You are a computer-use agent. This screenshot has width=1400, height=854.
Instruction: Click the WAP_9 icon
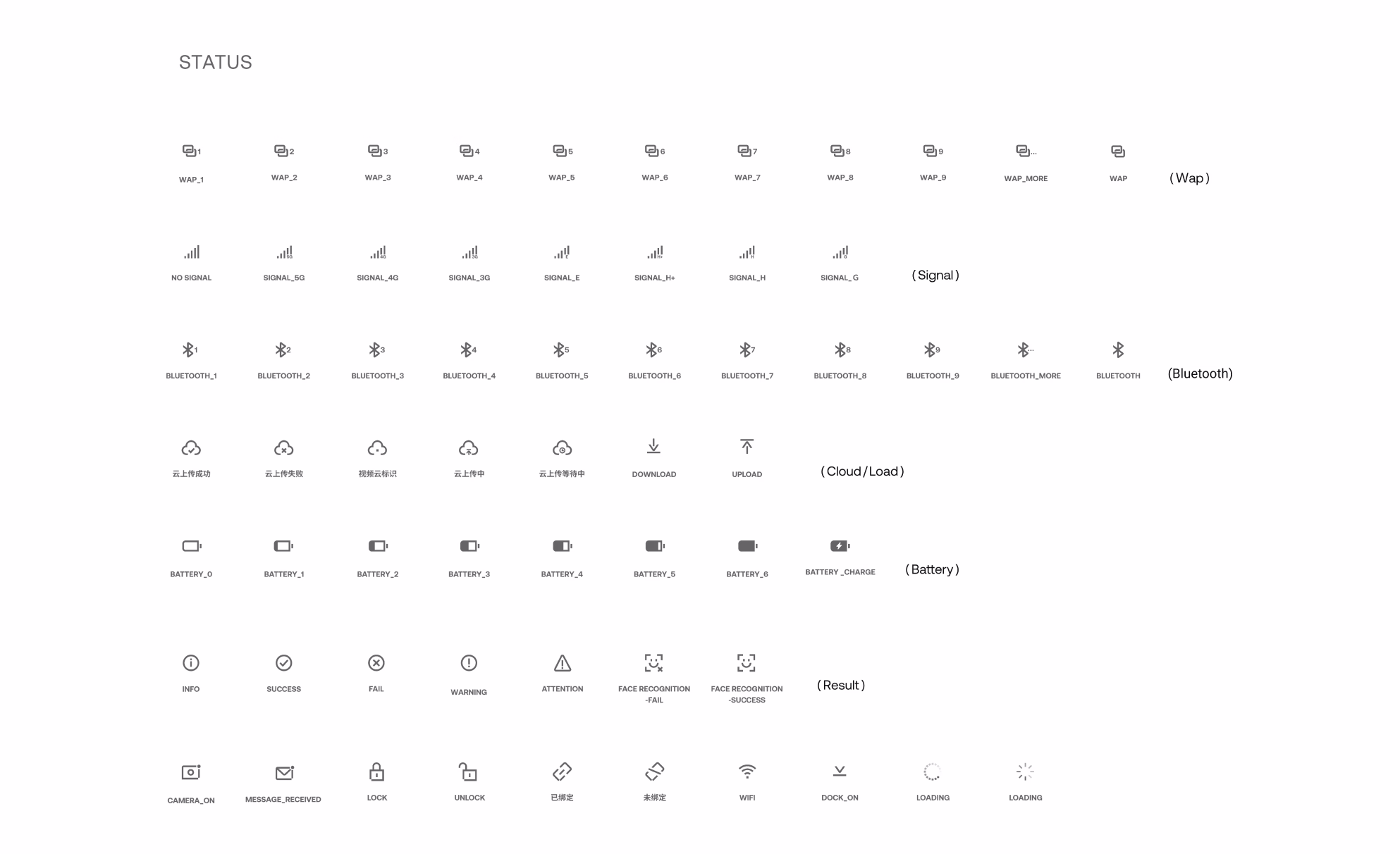pos(933,151)
